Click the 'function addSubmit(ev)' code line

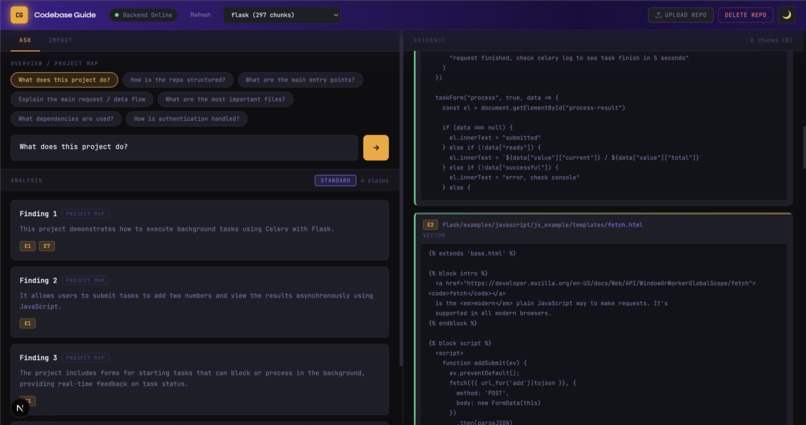pos(484,363)
